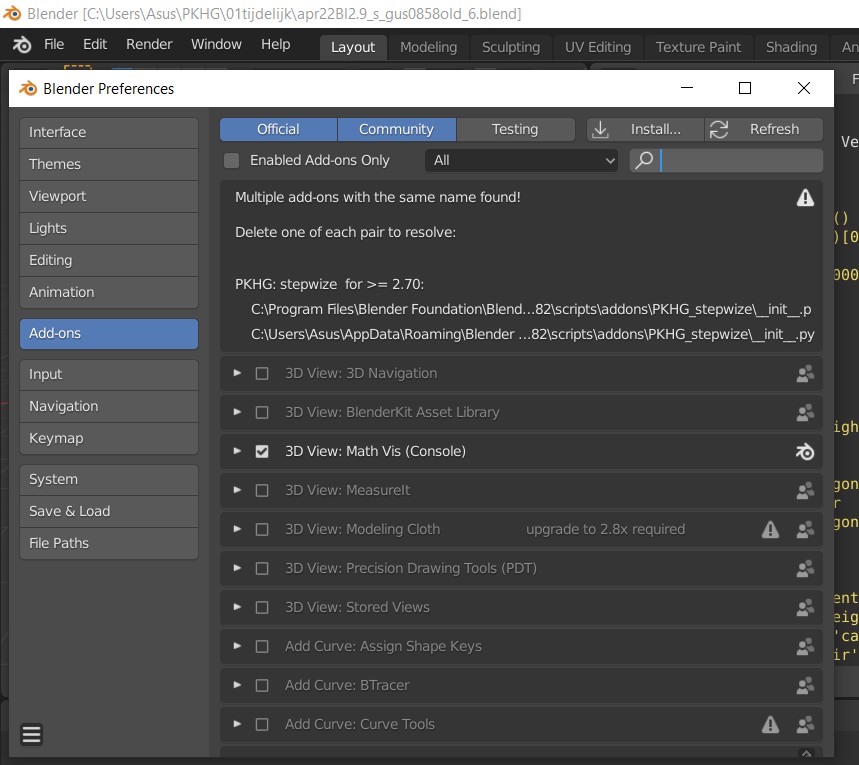
Task: Click the Blender icon in the Preferences title bar
Action: click(27, 88)
